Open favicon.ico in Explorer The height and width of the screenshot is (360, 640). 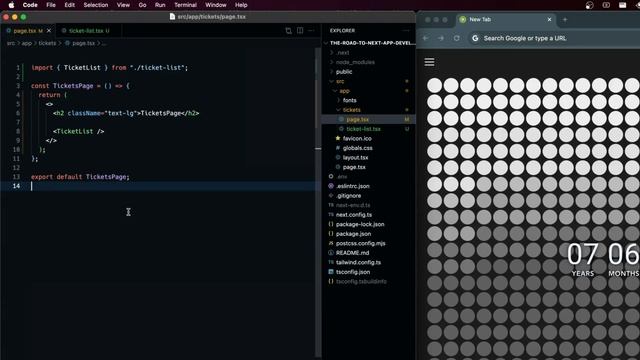pyautogui.click(x=369, y=138)
